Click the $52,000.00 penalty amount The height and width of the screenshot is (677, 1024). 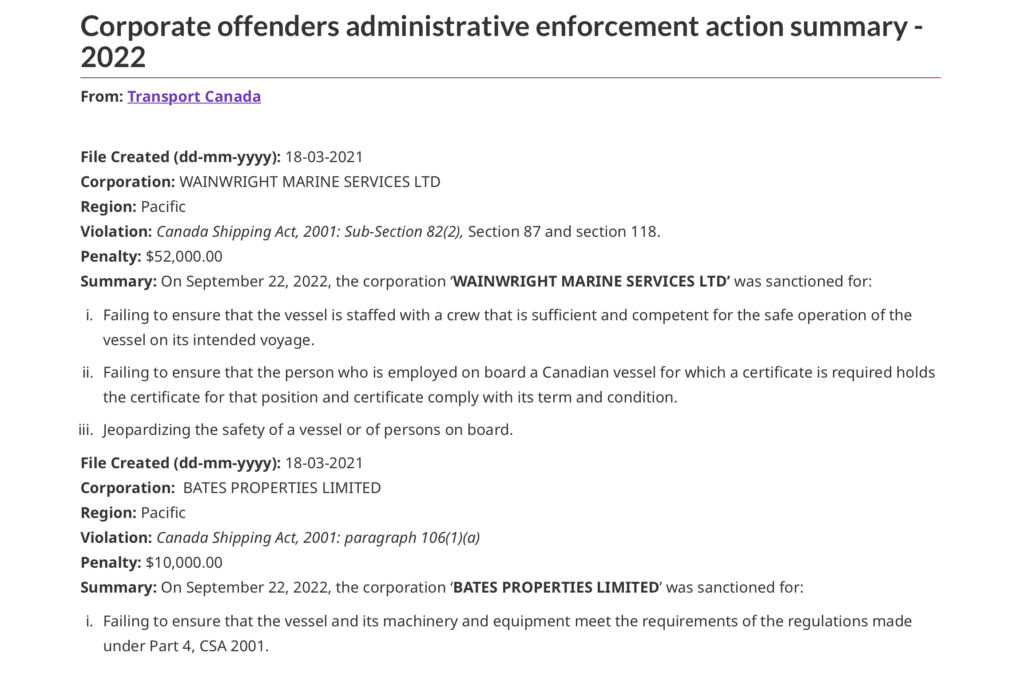tap(184, 256)
